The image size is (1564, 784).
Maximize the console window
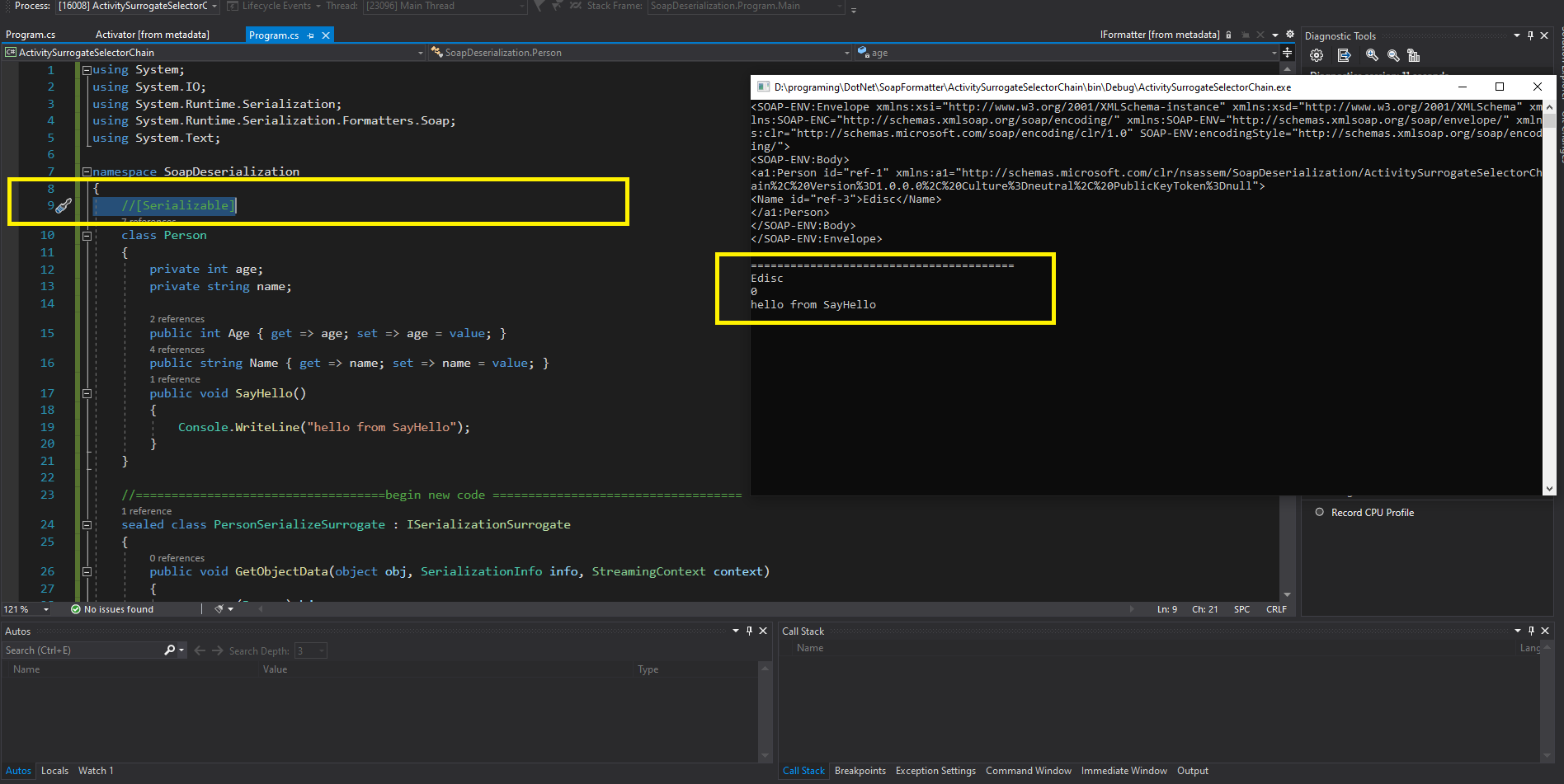tap(1500, 87)
